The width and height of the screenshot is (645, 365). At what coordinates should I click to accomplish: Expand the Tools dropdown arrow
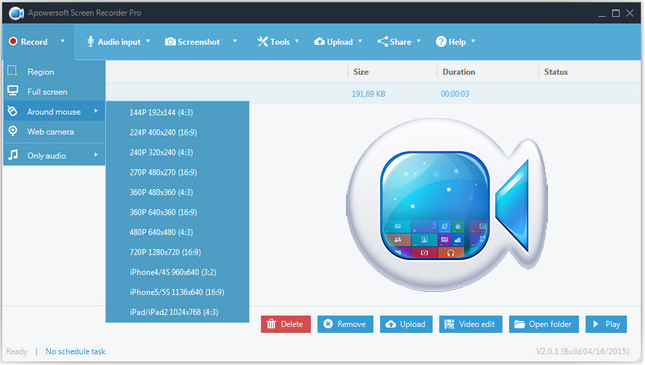point(297,41)
